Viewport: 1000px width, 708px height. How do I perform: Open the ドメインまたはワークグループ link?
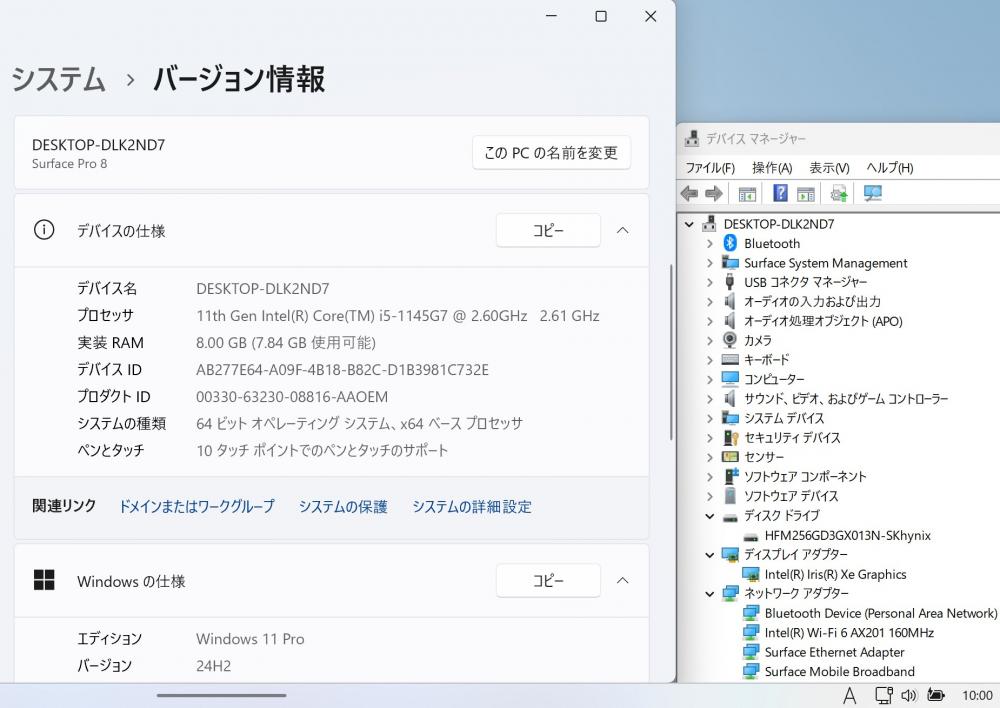pyautogui.click(x=197, y=506)
